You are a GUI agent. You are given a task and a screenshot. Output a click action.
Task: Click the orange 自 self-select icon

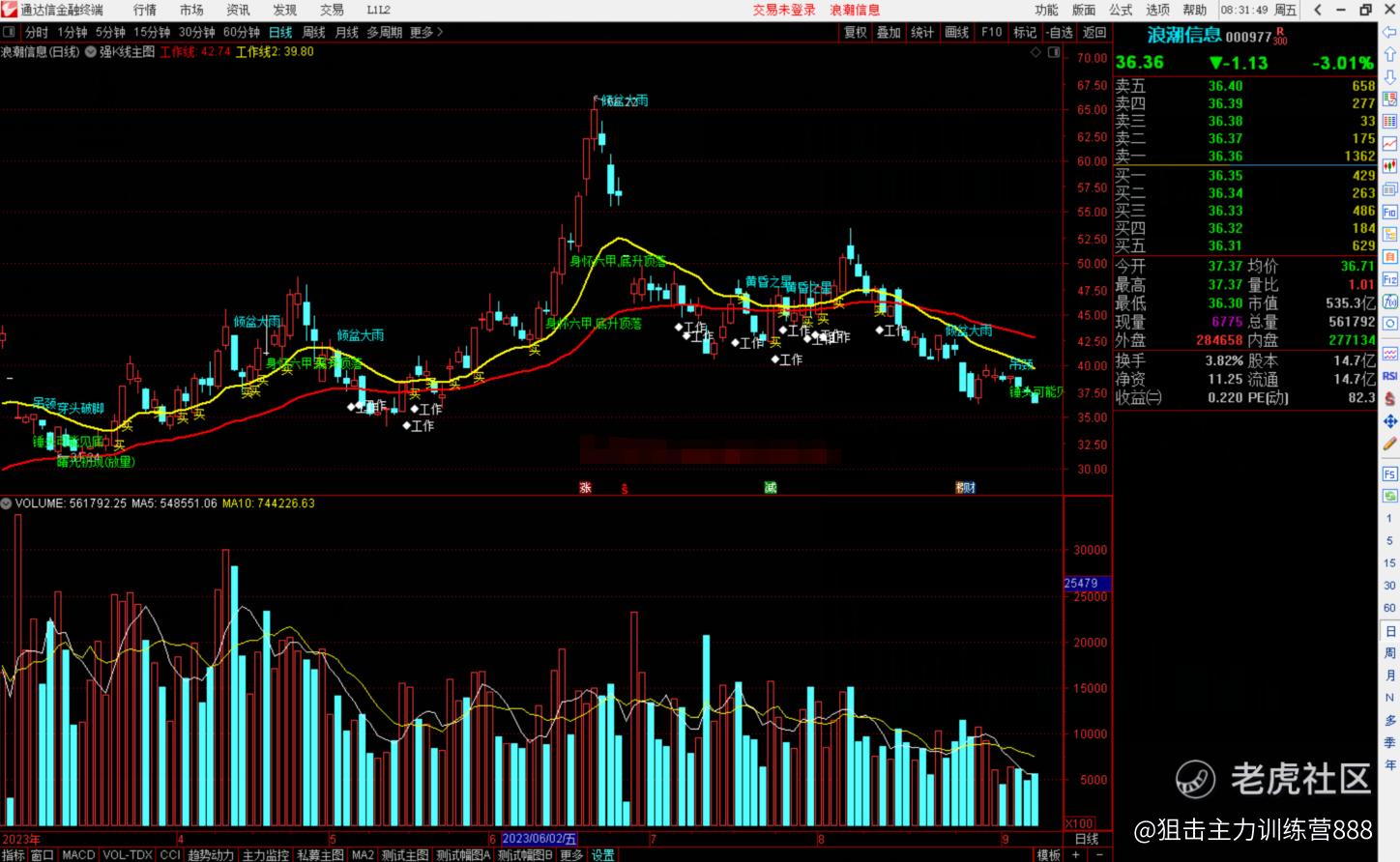1389,255
